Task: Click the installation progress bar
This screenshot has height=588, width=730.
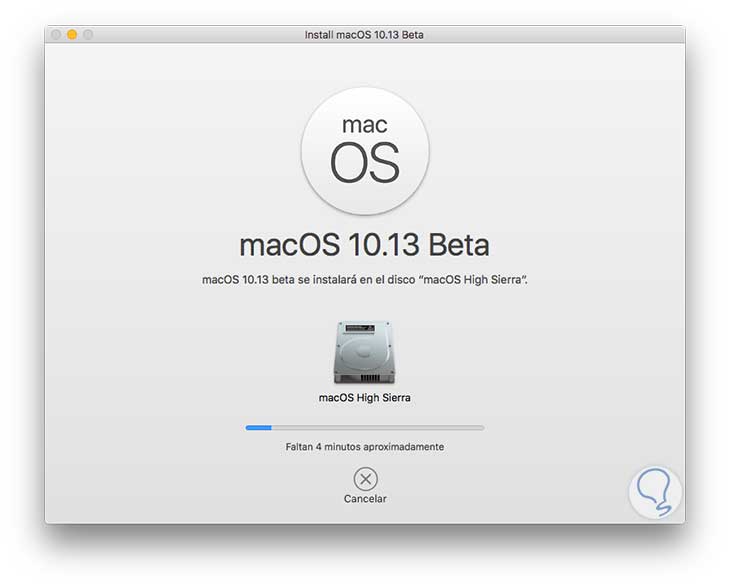Action: tap(365, 427)
